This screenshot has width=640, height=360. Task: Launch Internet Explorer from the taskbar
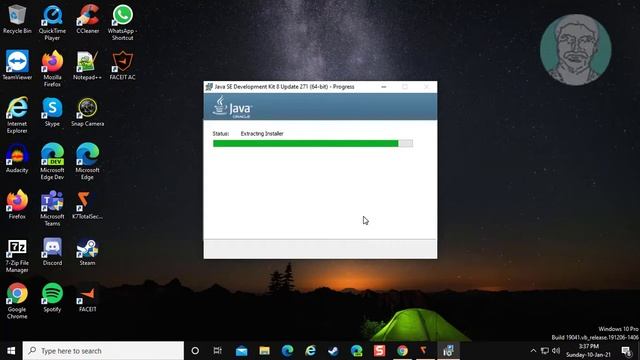pyautogui.click(x=311, y=351)
